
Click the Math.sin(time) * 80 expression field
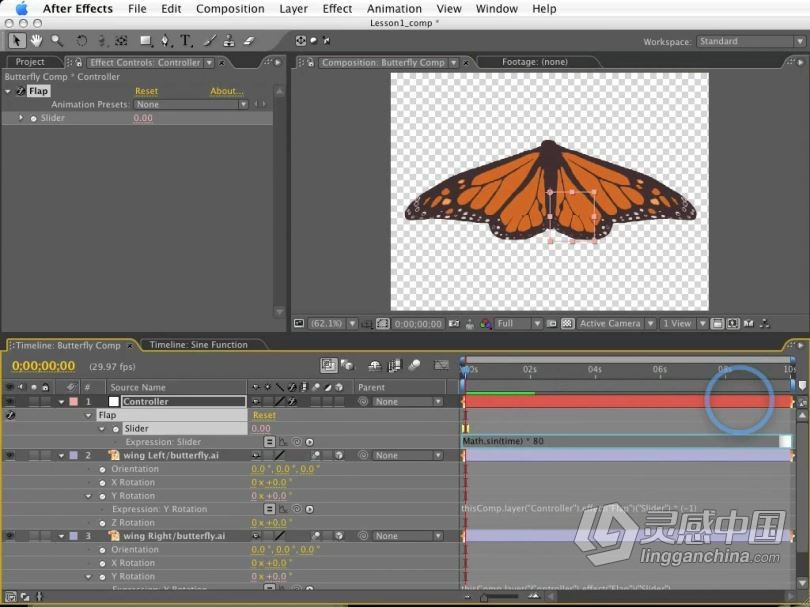[626, 441]
